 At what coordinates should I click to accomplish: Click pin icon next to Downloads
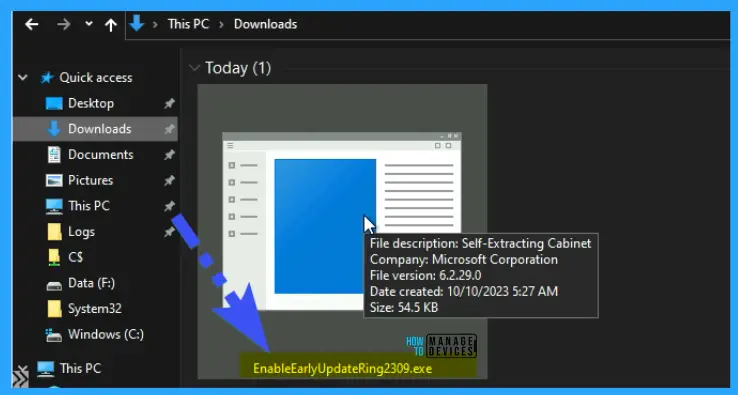(x=169, y=129)
